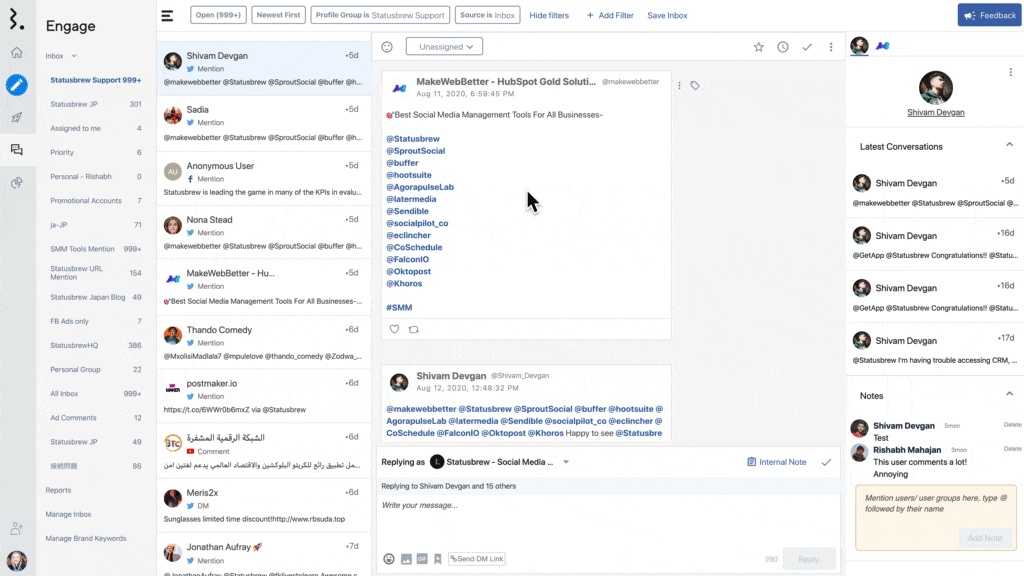The image size is (1024, 576).
Task: Snooze conversation using the clock icon
Action: tap(782, 47)
